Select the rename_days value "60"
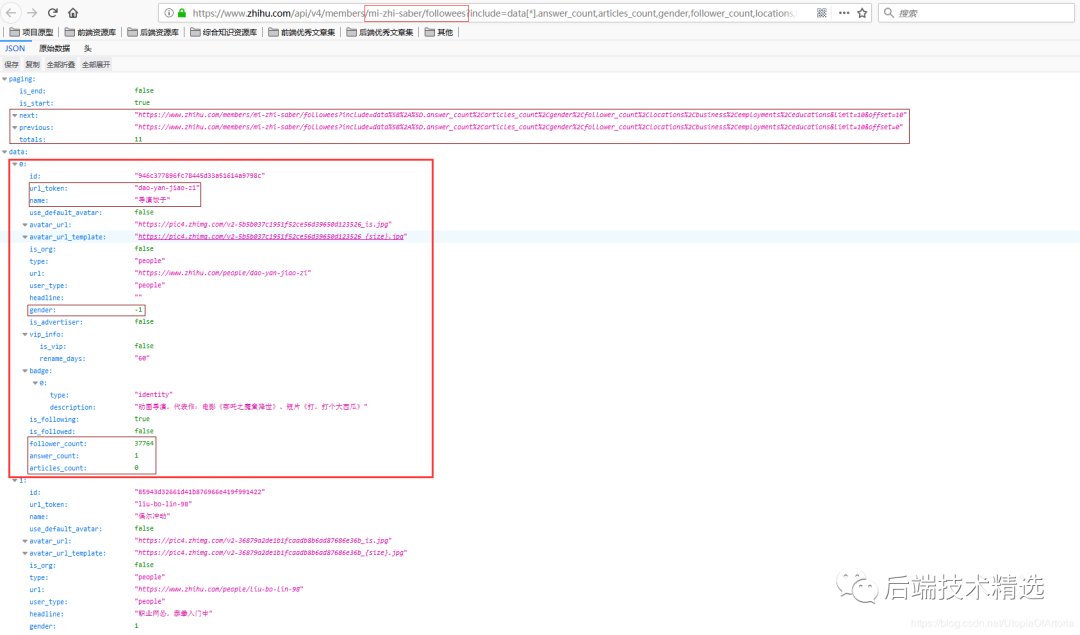 click(x=142, y=358)
